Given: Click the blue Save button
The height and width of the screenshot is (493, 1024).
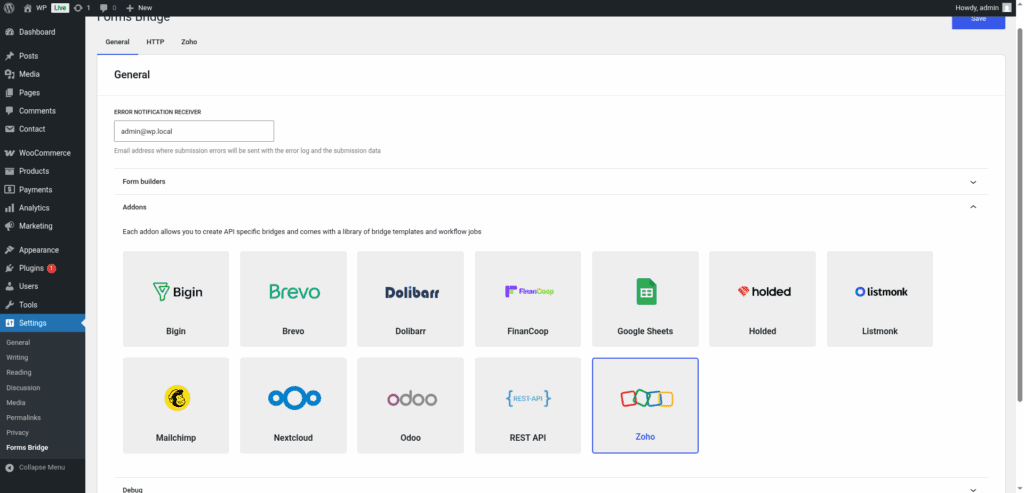Looking at the screenshot, I should (978, 23).
